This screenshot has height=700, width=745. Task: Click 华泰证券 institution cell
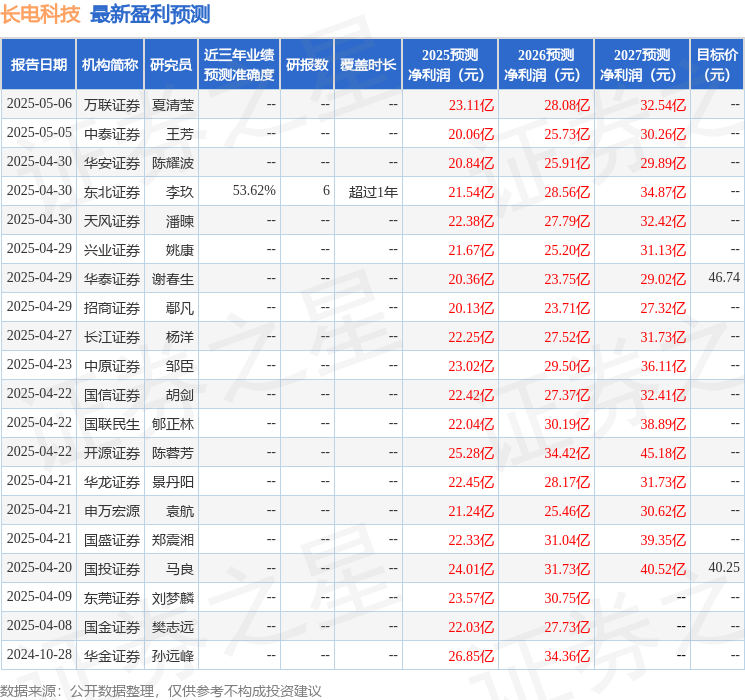112,278
